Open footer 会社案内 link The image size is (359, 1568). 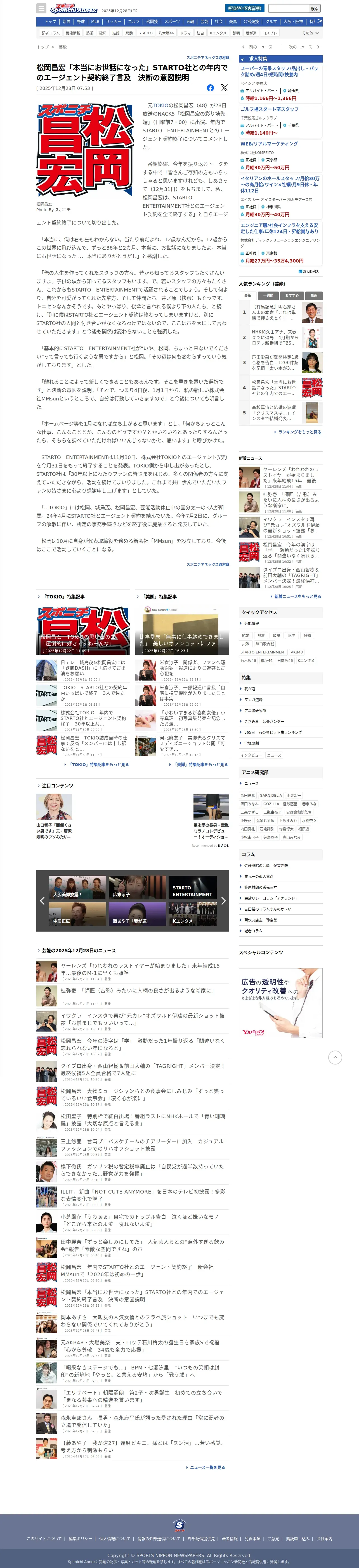[324, 1538]
